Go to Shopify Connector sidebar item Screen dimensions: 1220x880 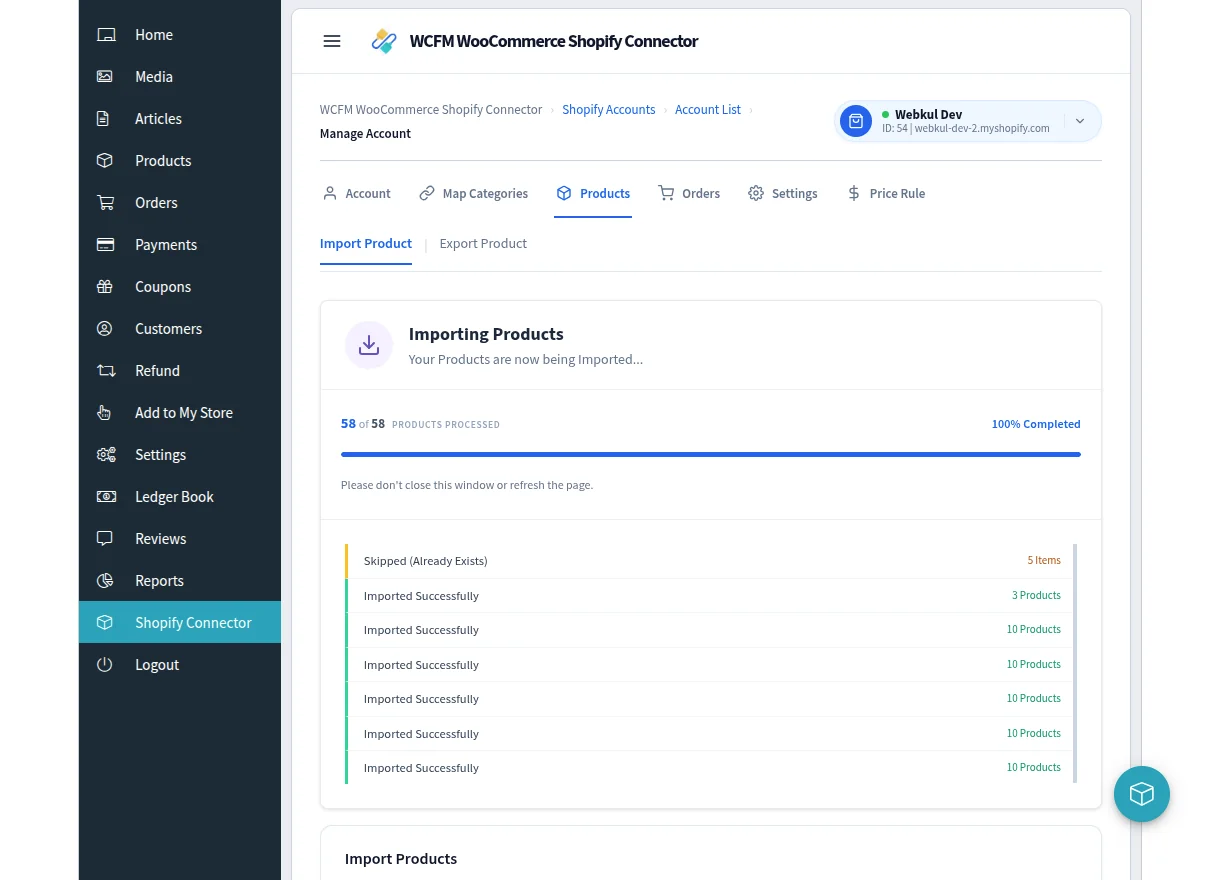click(180, 622)
